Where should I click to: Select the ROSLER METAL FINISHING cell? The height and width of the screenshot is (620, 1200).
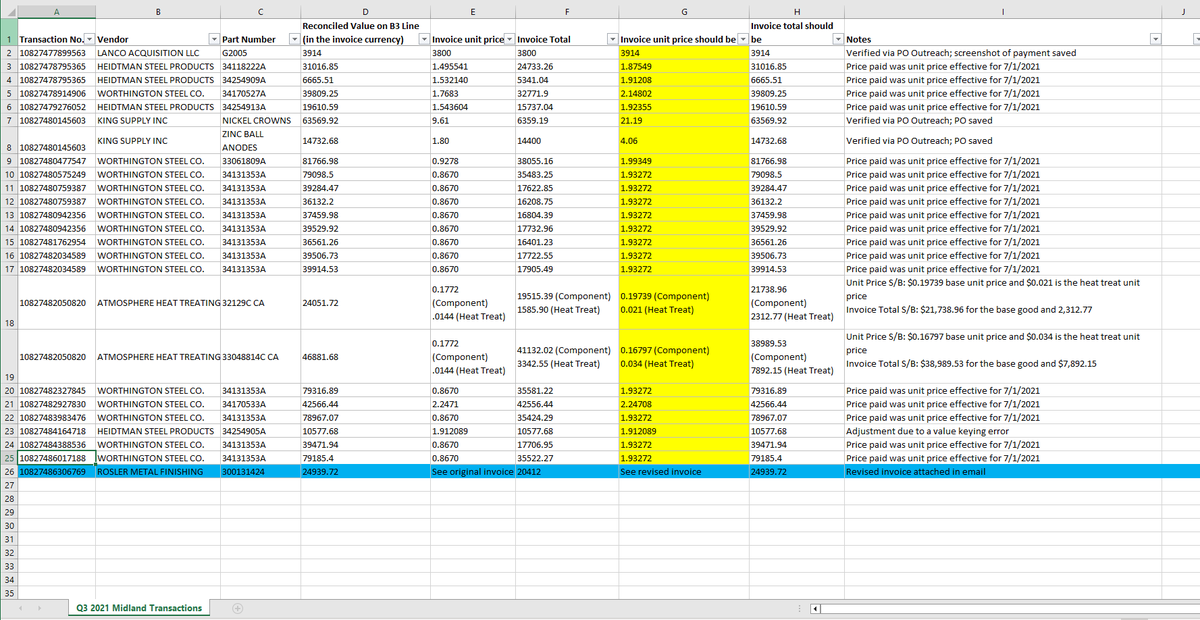click(x=157, y=470)
